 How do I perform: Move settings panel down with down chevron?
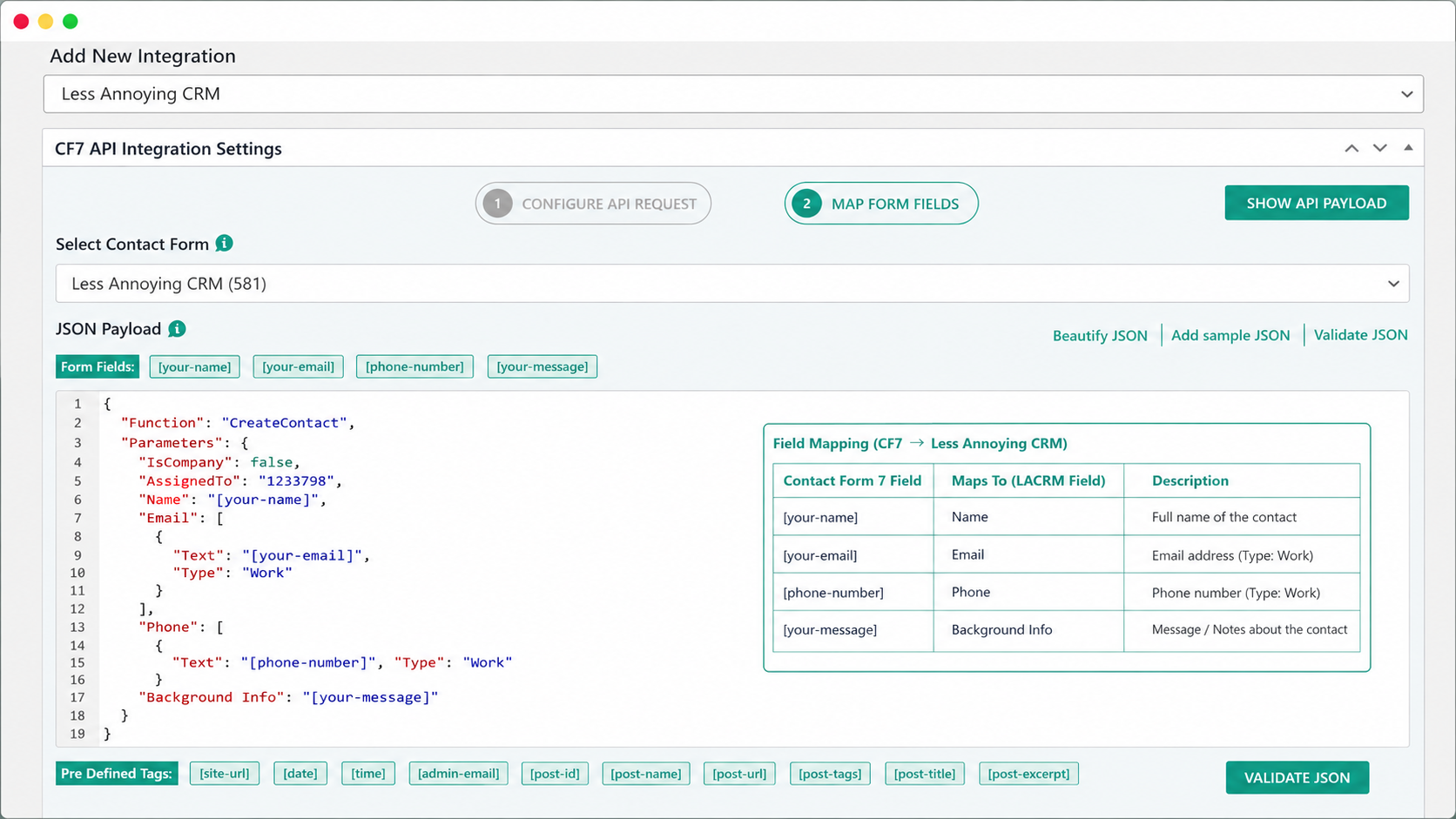coord(1380,148)
